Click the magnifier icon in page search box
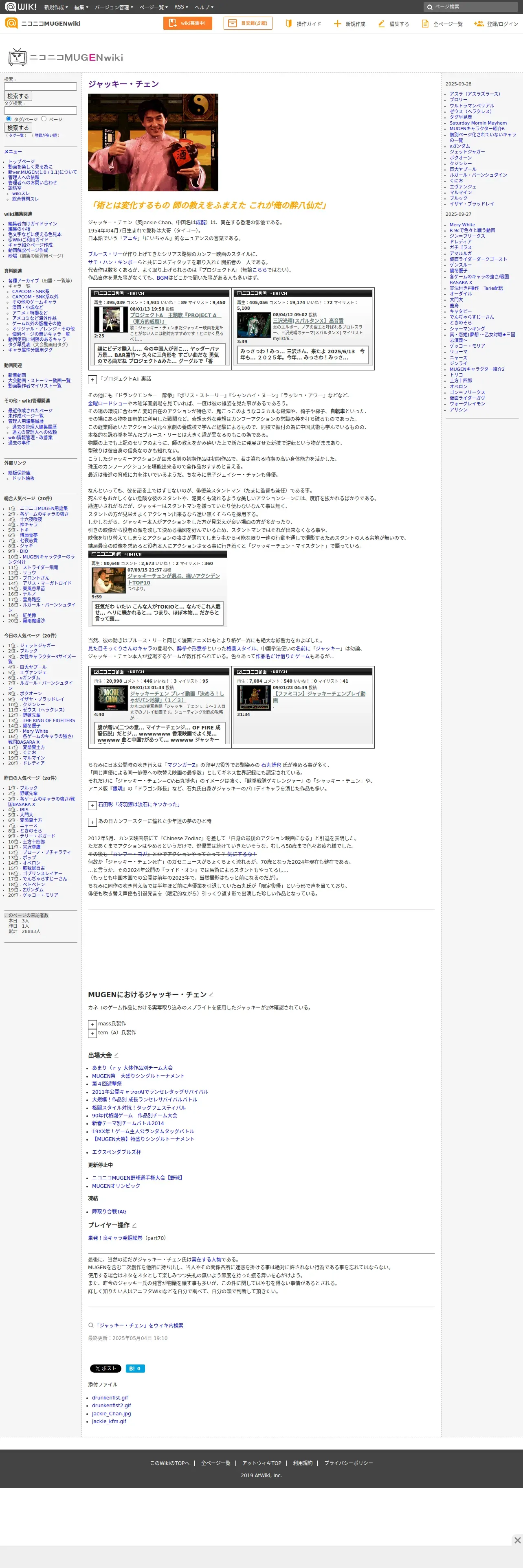 click(429, 7)
